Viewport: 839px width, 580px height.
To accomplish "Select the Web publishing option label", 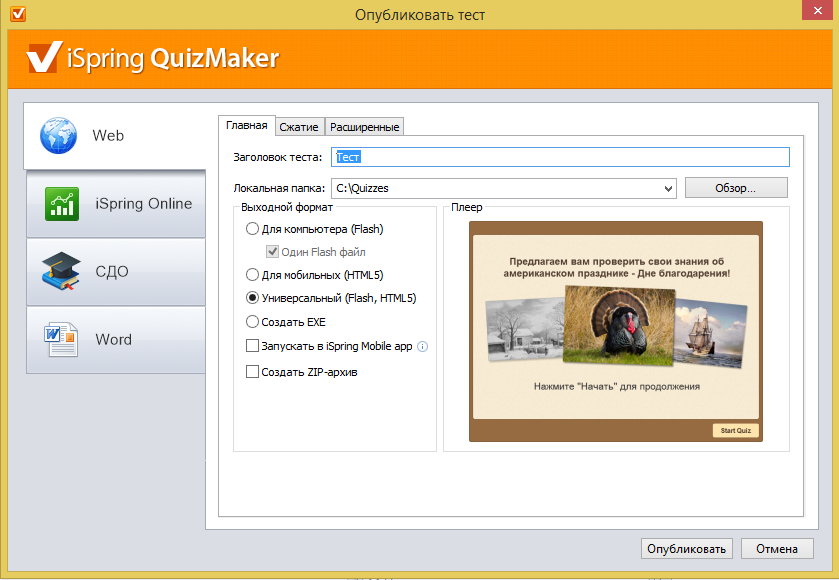I will (x=108, y=135).
